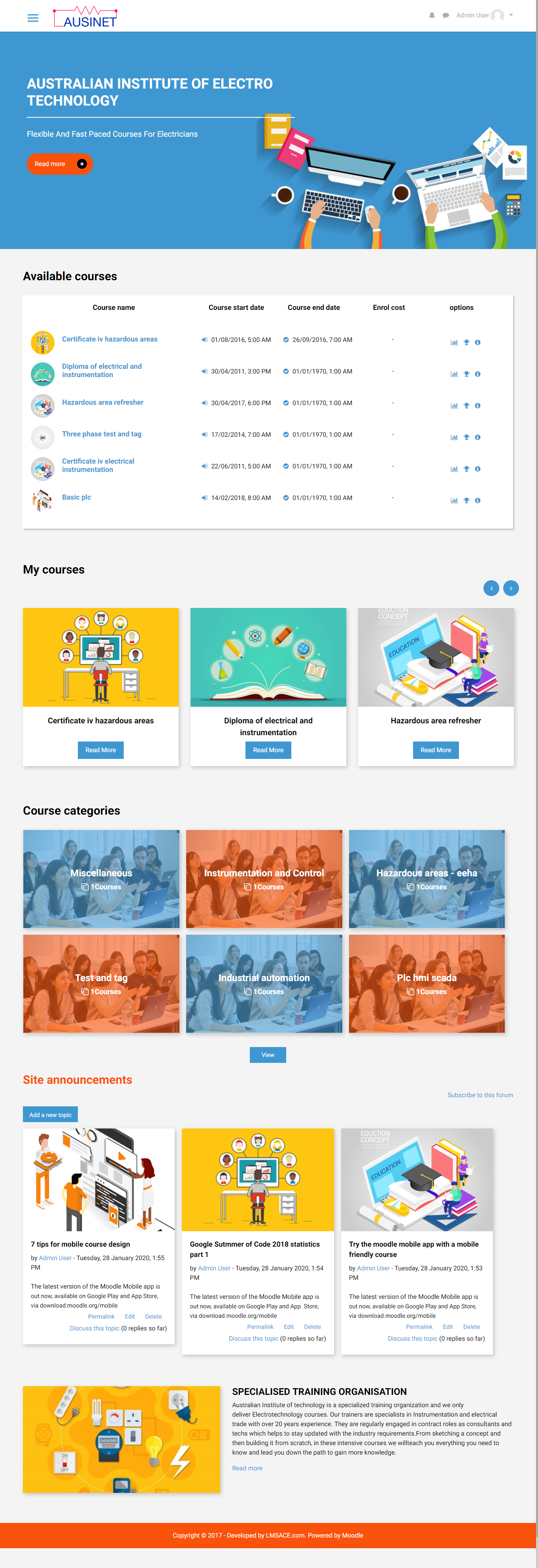
Task: Click Read More under Hazardous area refresher card
Action: pos(436,750)
